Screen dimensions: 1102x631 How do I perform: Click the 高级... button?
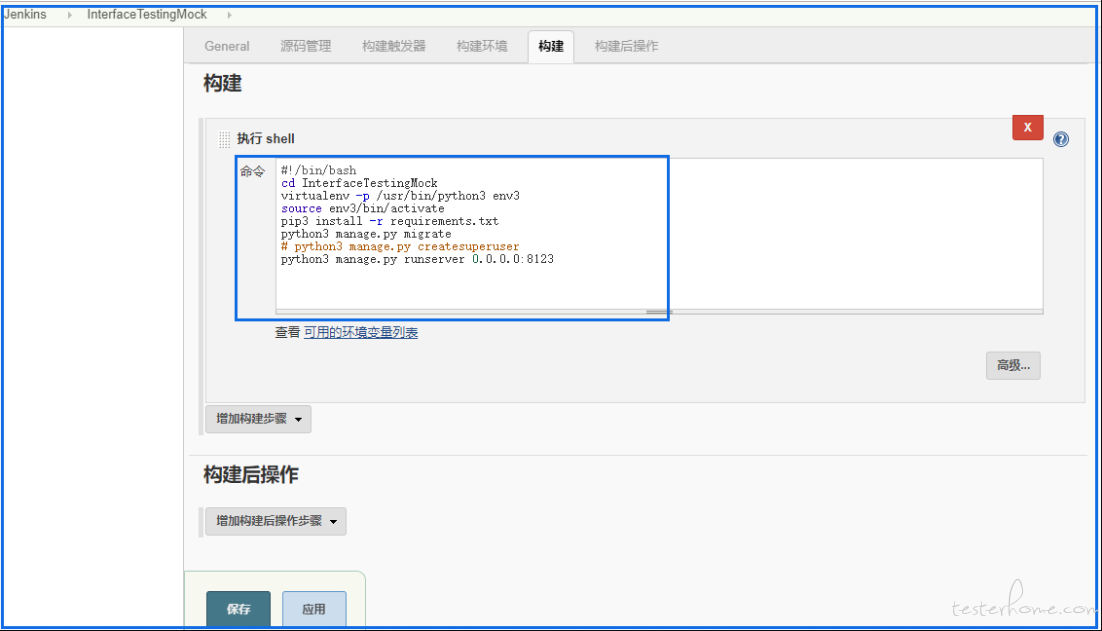click(x=1013, y=365)
